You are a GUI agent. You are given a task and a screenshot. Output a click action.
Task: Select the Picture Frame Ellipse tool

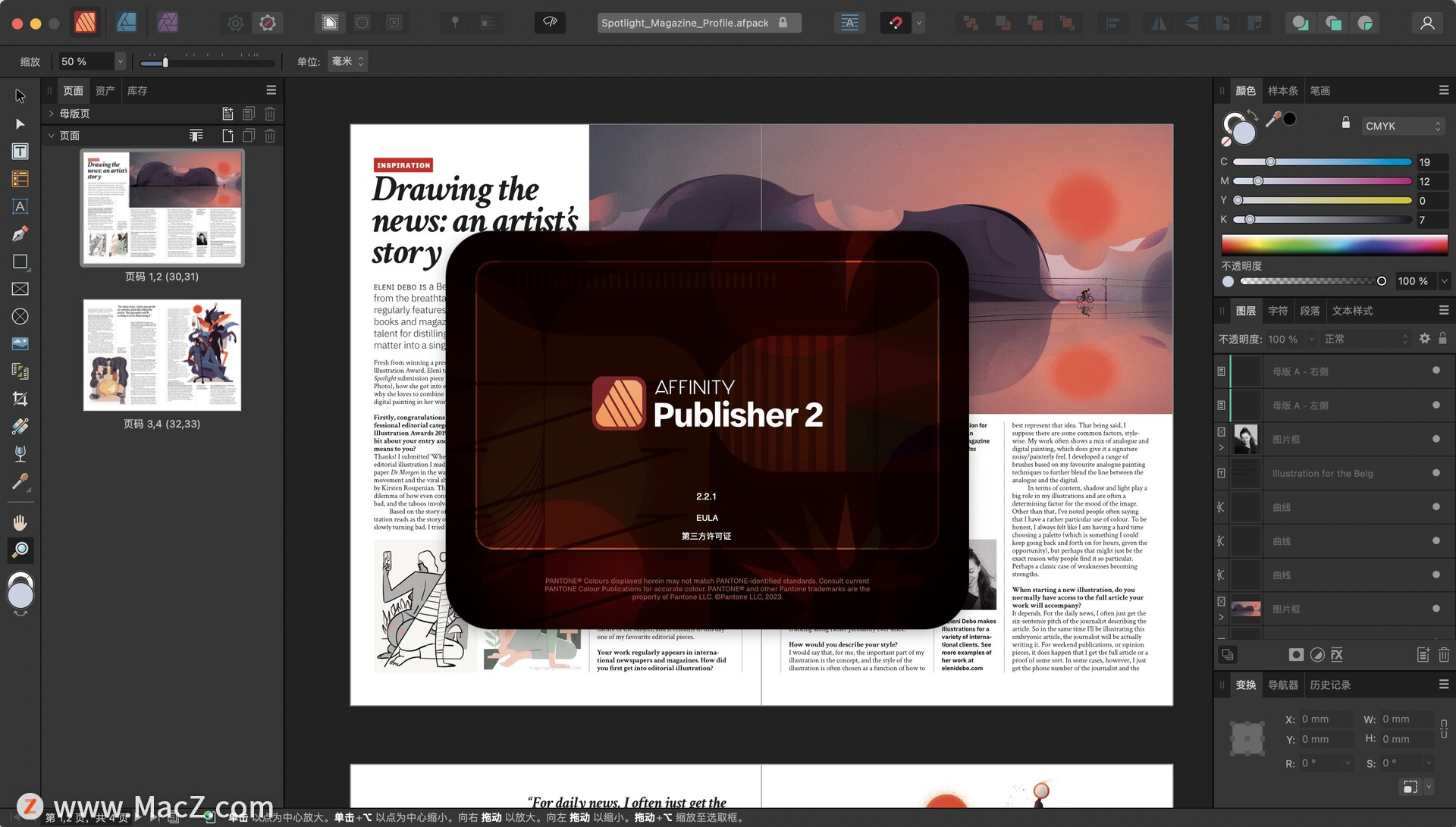[x=20, y=316]
